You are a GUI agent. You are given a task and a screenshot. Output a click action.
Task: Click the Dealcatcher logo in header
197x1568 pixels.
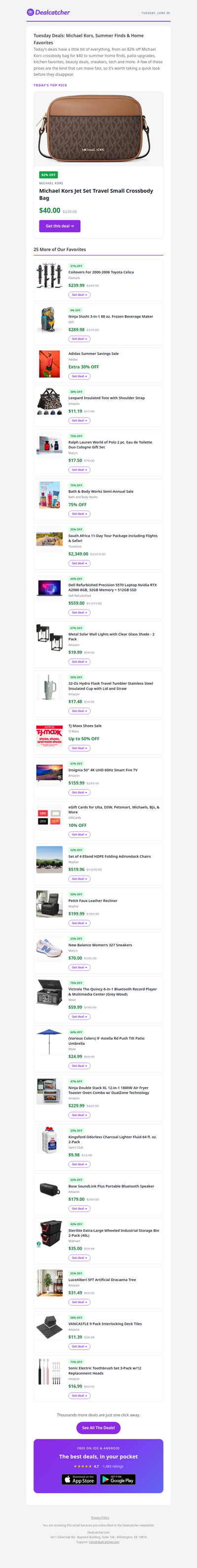pyautogui.click(x=48, y=12)
